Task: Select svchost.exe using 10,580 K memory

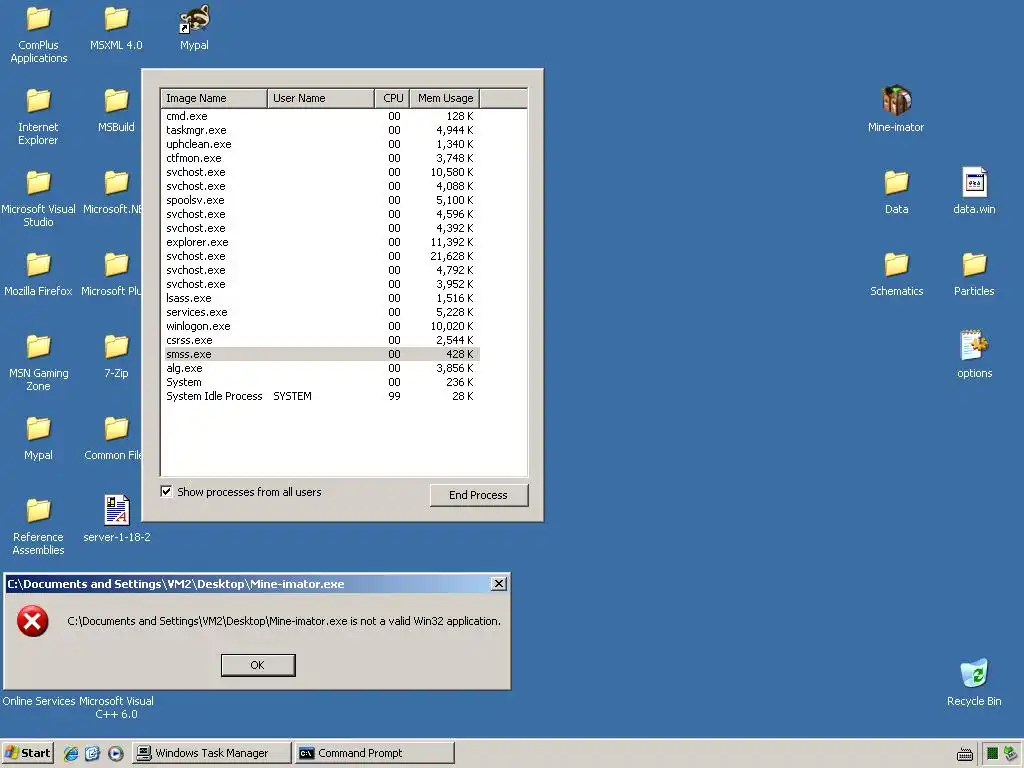Action: [x=321, y=172]
